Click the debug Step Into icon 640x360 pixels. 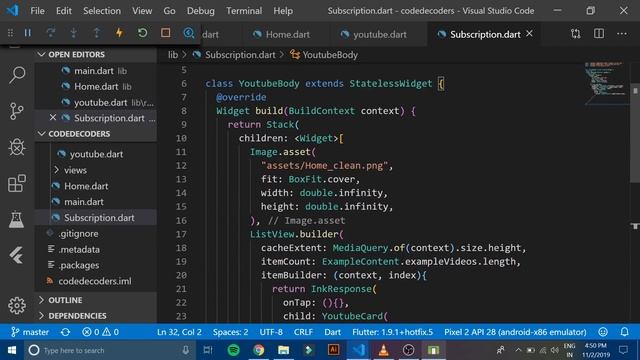pyautogui.click(x=73, y=33)
